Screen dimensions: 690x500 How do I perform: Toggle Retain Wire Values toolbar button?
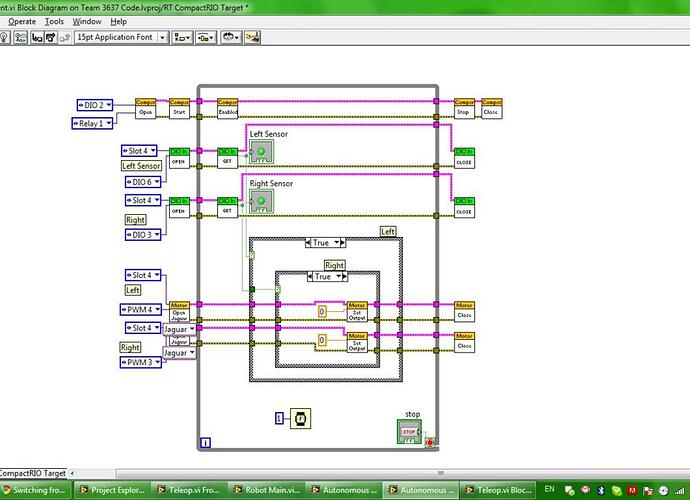click(x=20, y=38)
